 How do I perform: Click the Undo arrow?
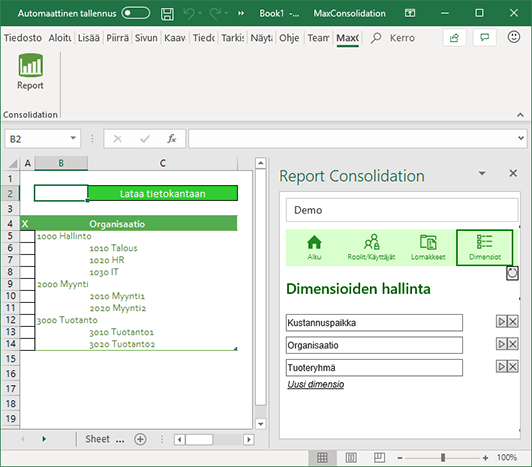tap(189, 14)
